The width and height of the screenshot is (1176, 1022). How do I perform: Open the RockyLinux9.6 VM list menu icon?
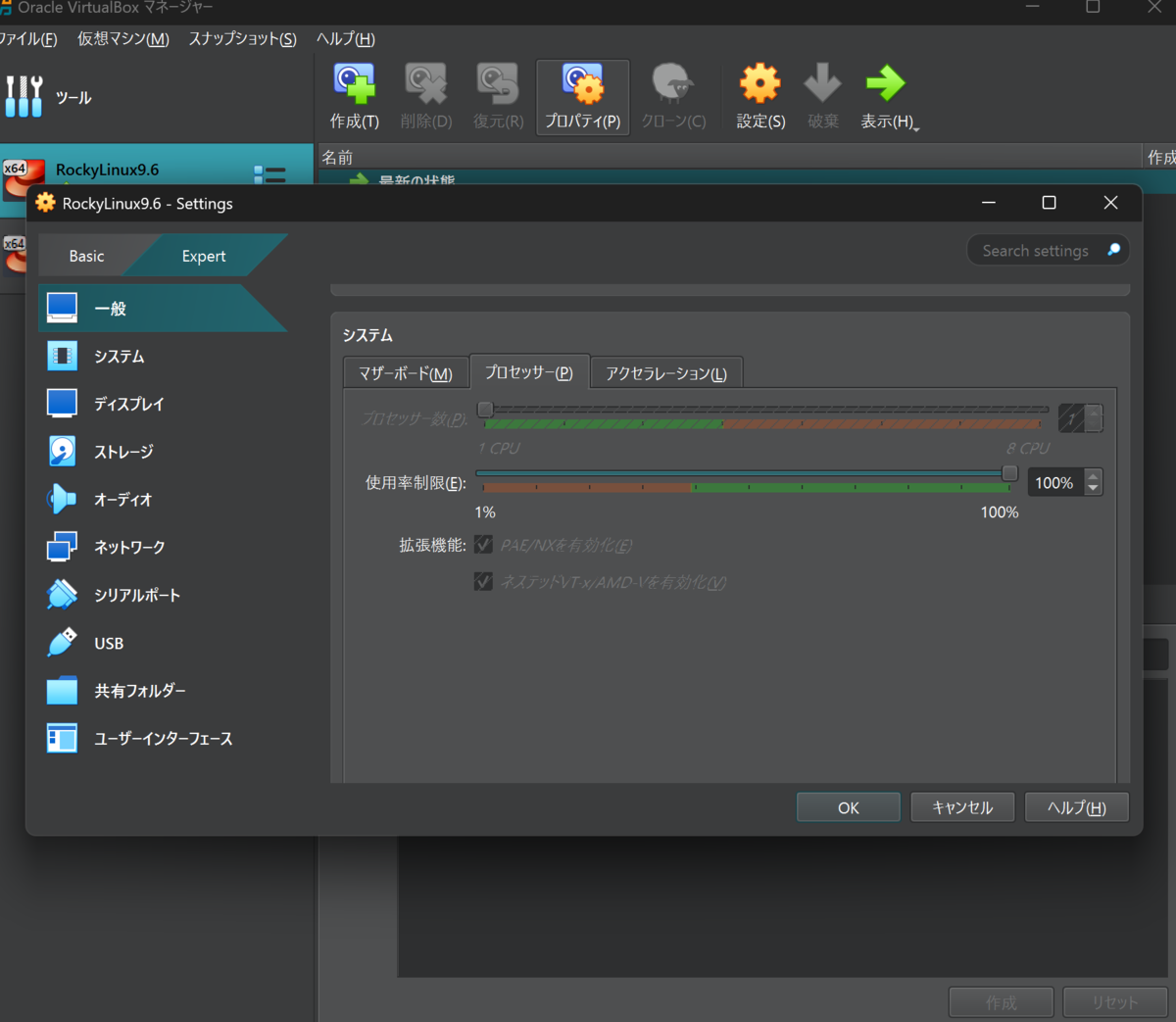(269, 174)
